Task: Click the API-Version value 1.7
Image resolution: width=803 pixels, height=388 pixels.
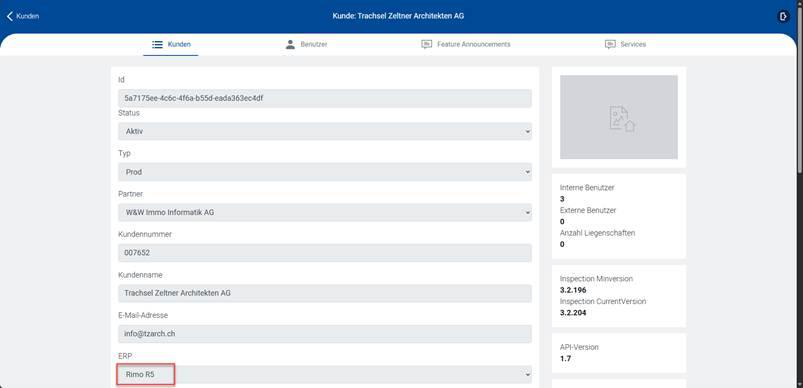Action: 565,358
